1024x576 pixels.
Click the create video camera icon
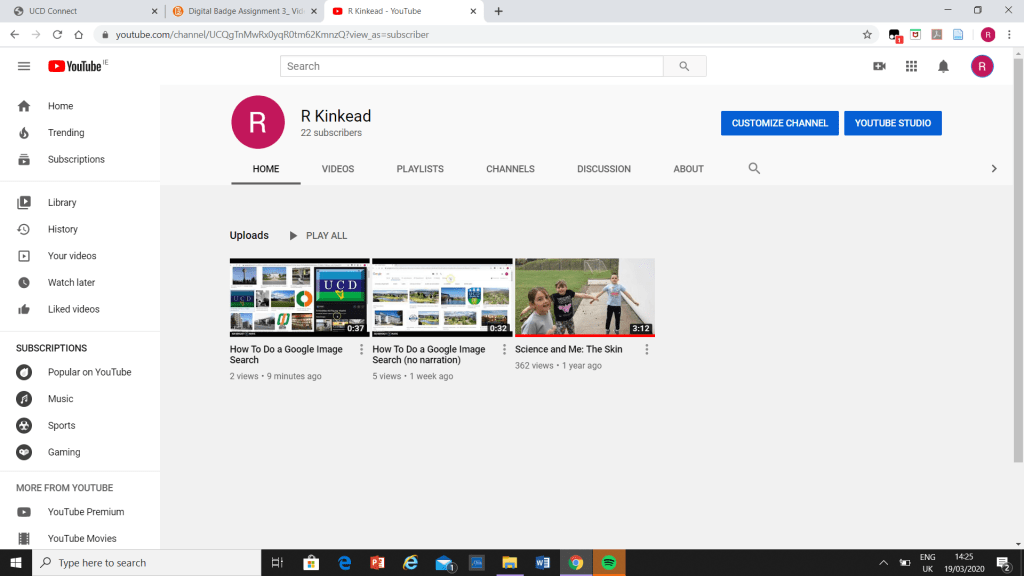[879, 66]
